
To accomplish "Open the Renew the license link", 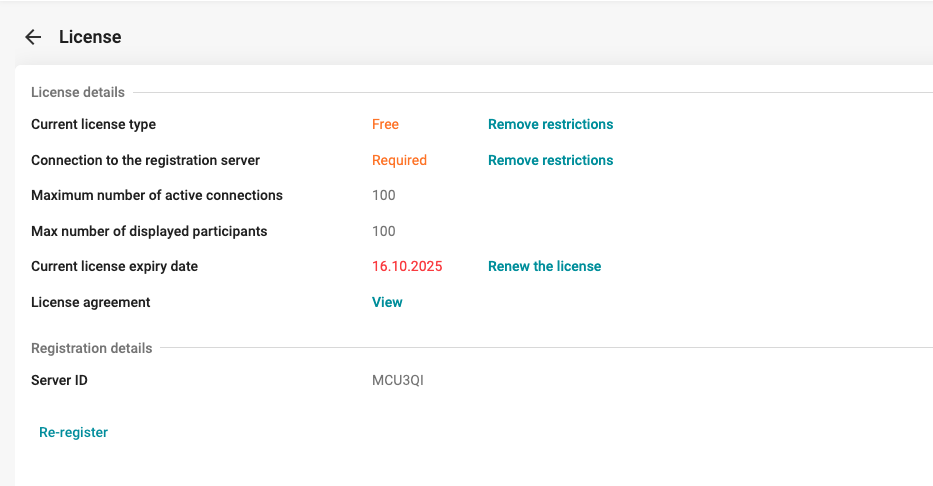I will click(x=544, y=267).
